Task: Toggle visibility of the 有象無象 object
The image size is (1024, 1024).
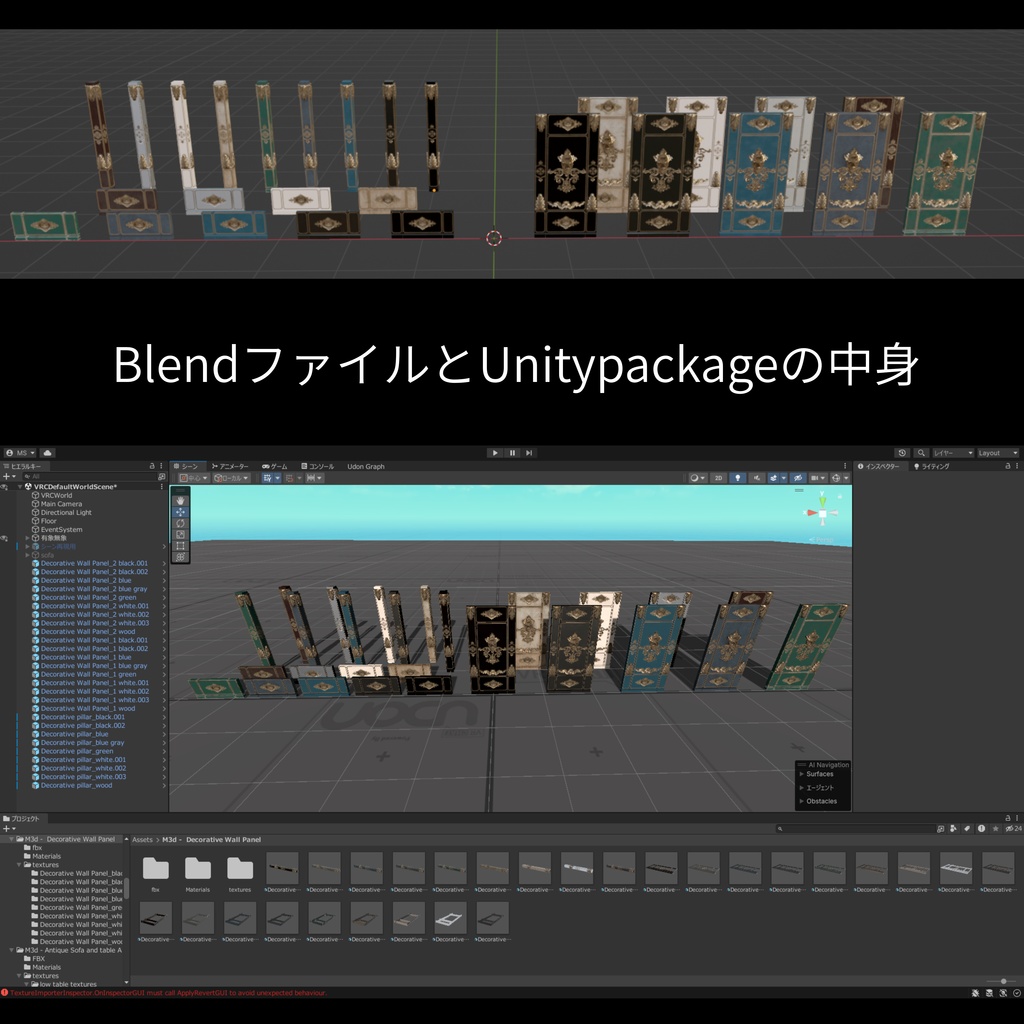Action: click(x=4, y=537)
